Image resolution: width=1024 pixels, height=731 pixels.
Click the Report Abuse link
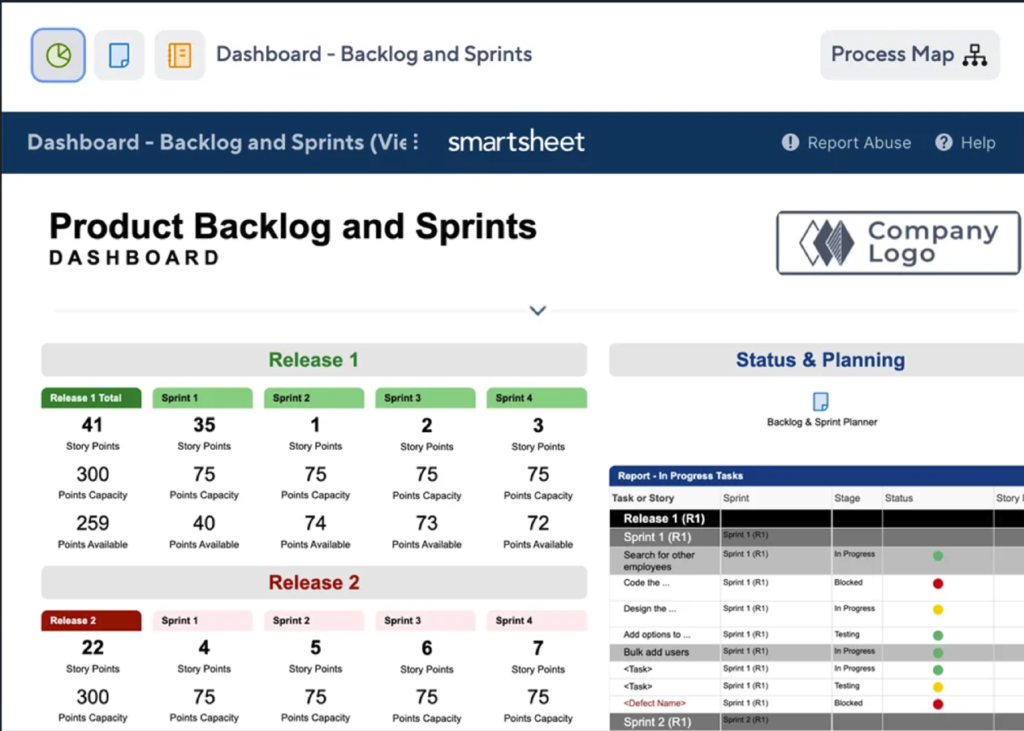tap(846, 143)
